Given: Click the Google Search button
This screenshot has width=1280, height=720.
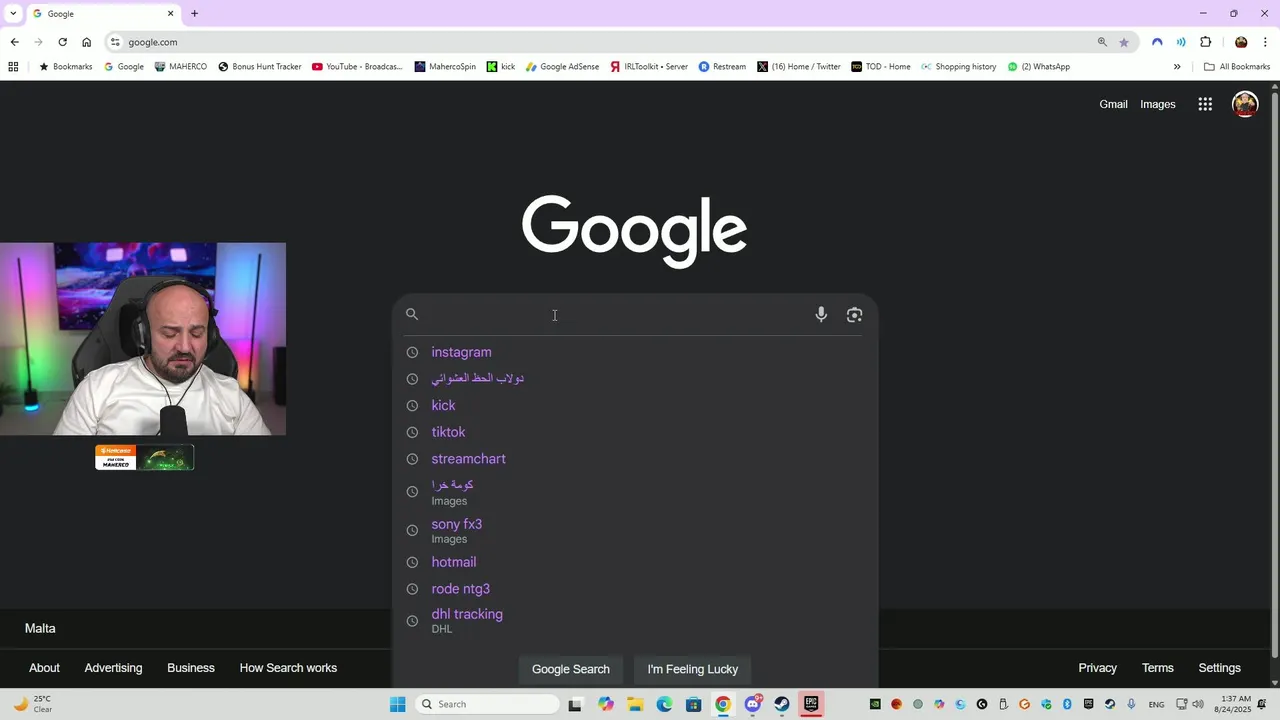Looking at the screenshot, I should tap(571, 669).
